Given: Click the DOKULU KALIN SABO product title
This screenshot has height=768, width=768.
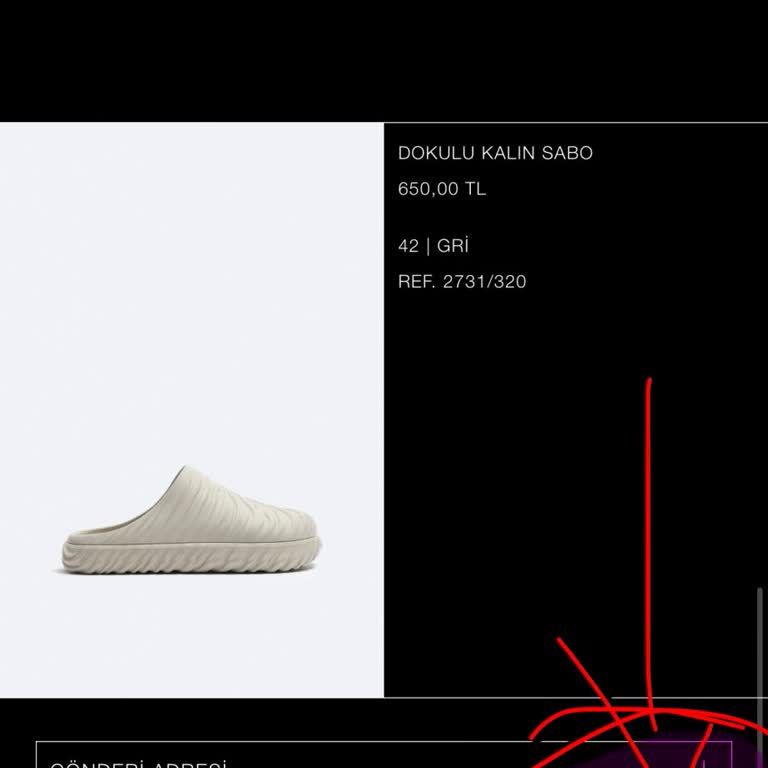Looking at the screenshot, I should tap(495, 153).
